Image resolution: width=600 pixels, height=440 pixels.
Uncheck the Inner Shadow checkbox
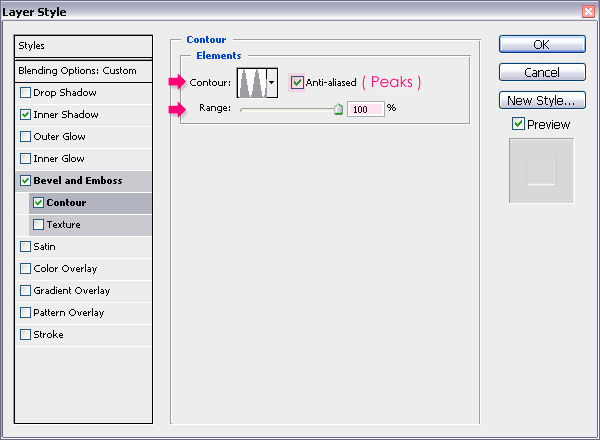[x=25, y=114]
